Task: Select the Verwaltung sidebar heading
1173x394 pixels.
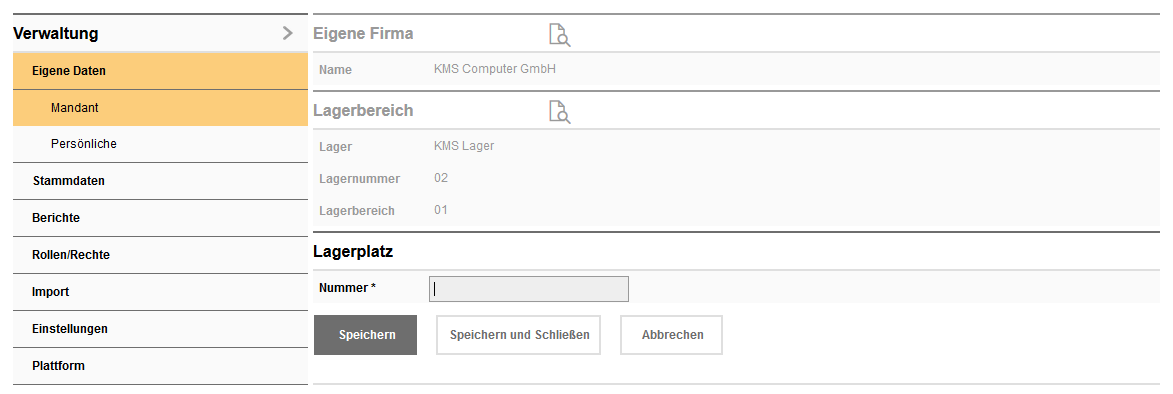Action: (x=55, y=34)
